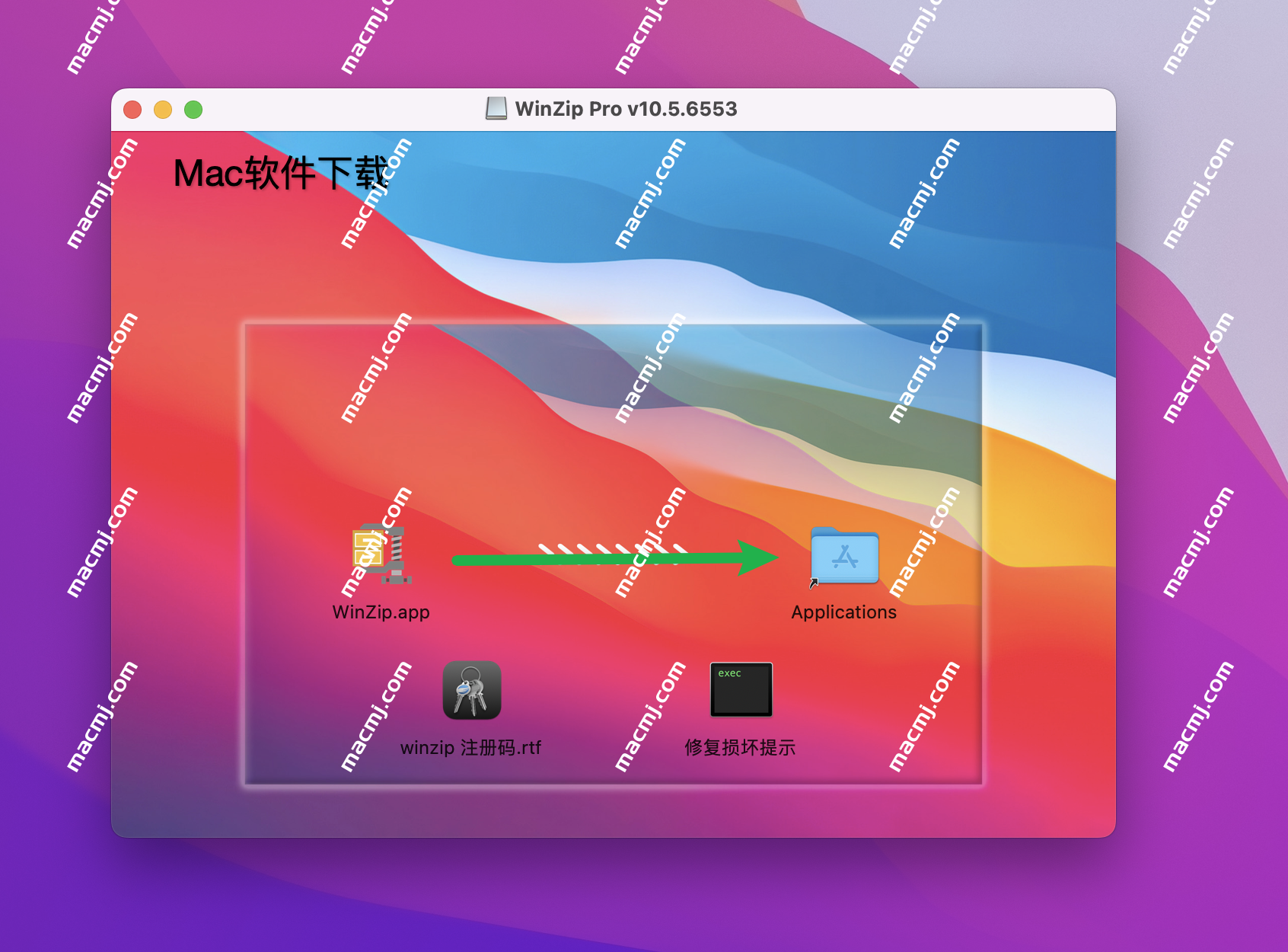Minimize the WinZip Pro window with the yellow button

[x=163, y=110]
